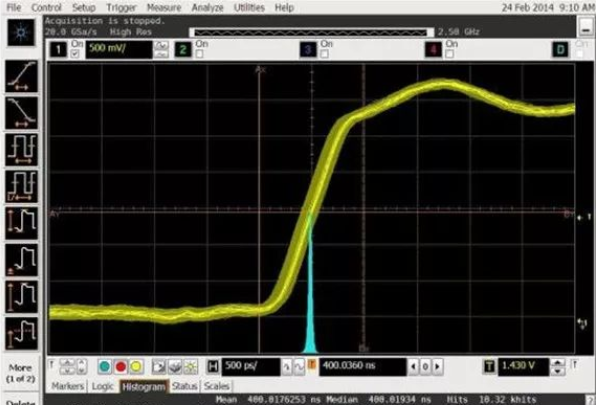The image size is (596, 405).
Task: Click the 400.0360 ns position field
Action: 363,367
